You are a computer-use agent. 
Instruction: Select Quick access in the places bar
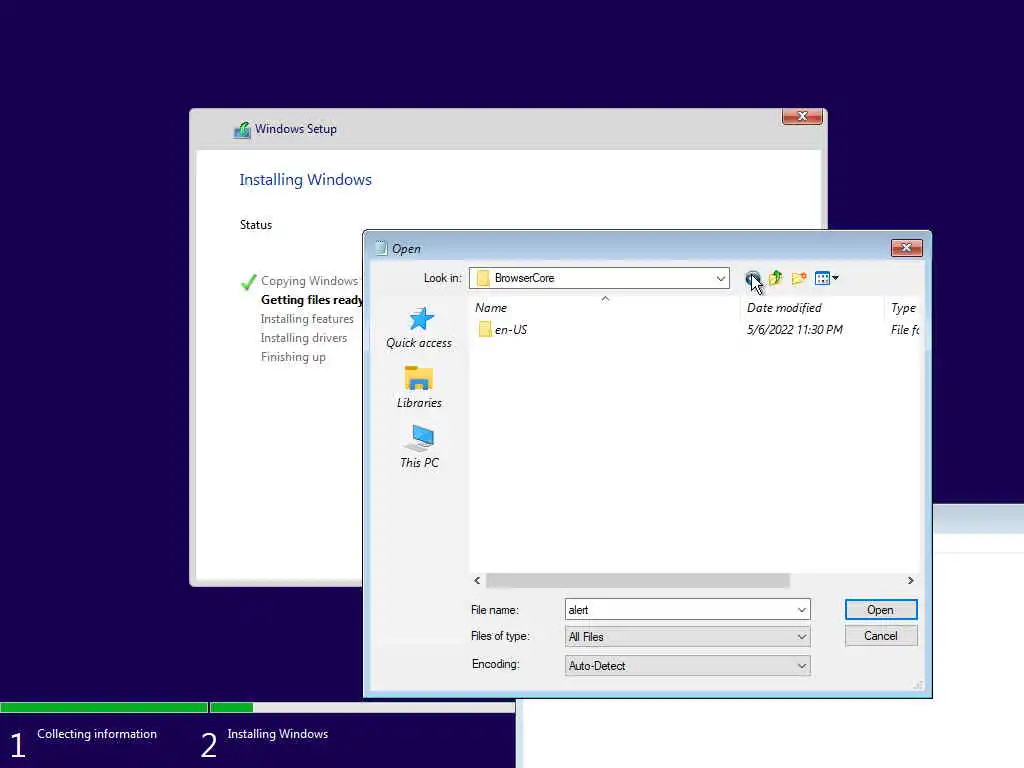click(x=419, y=328)
